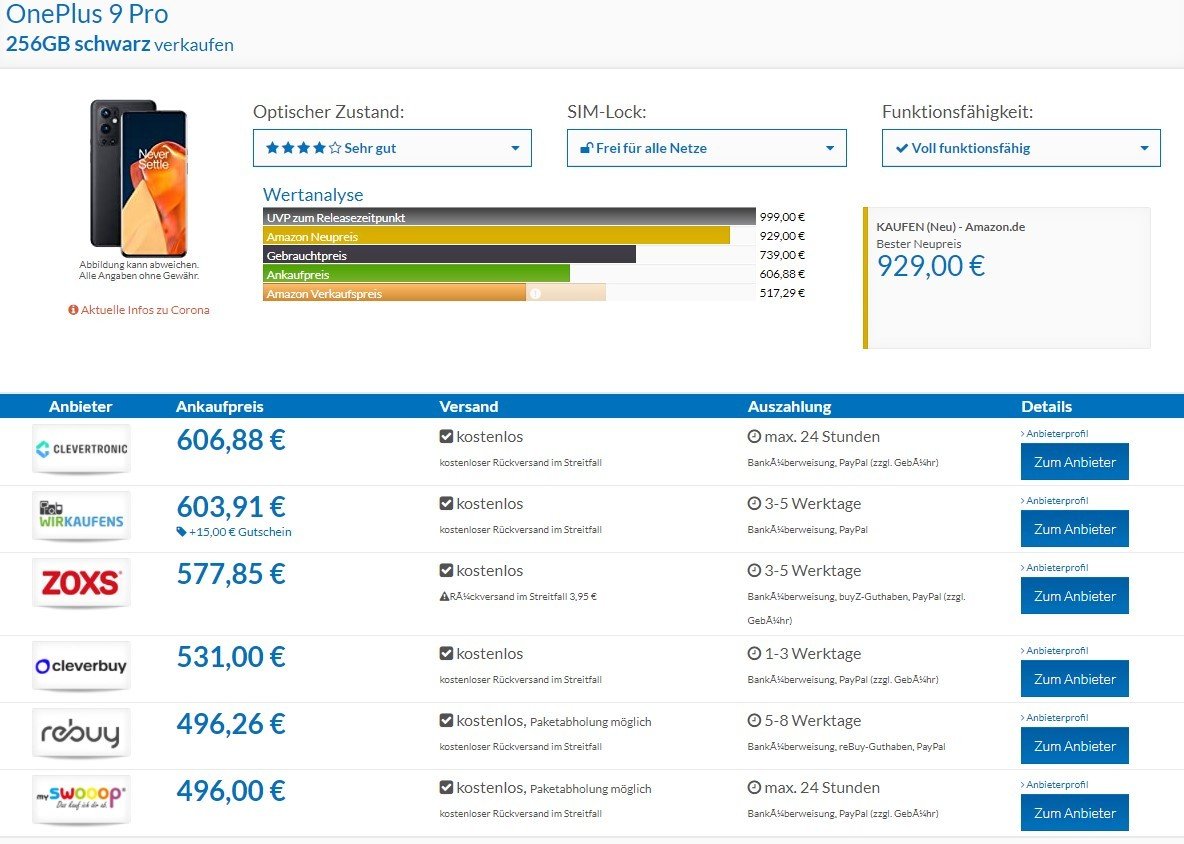Screen dimensions: 1184x844
Task: Click the info circle icon beside Aktuelle Infos
Action: (x=73, y=310)
